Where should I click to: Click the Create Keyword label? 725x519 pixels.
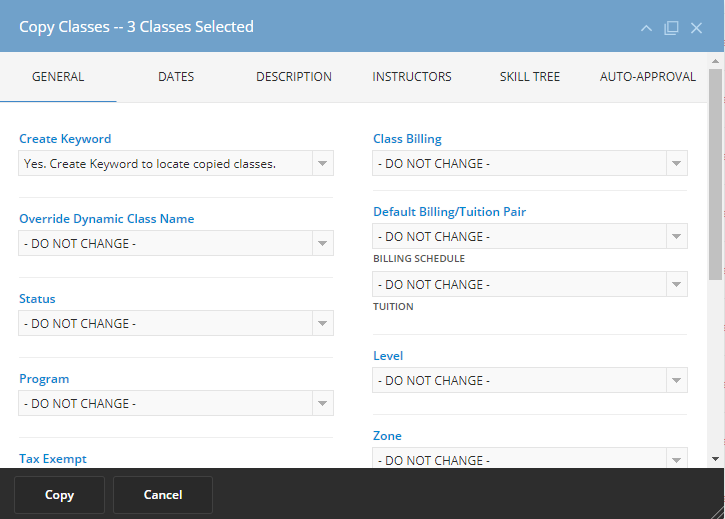(x=65, y=139)
